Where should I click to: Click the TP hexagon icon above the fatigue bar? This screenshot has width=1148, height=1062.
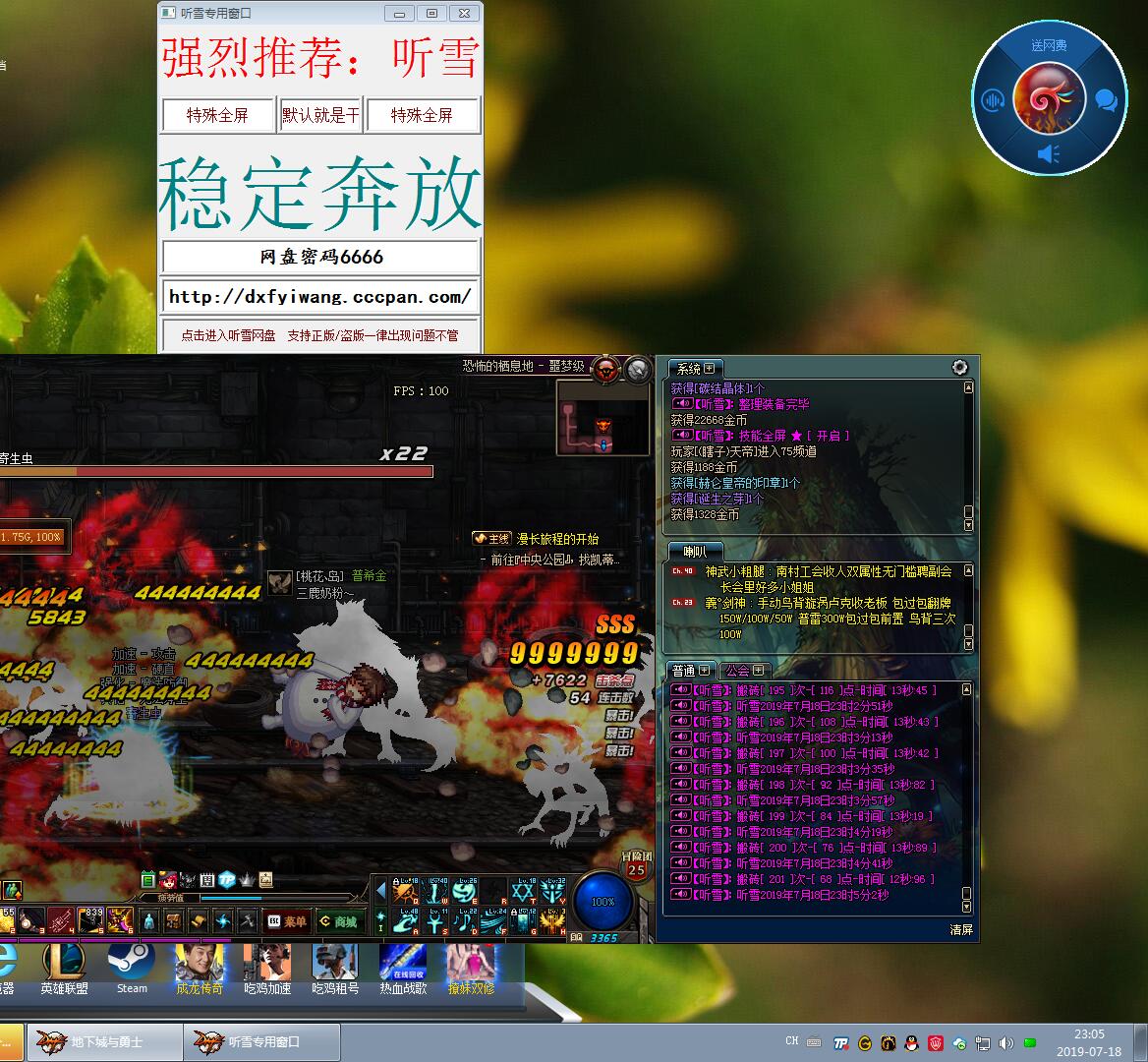[x=227, y=880]
